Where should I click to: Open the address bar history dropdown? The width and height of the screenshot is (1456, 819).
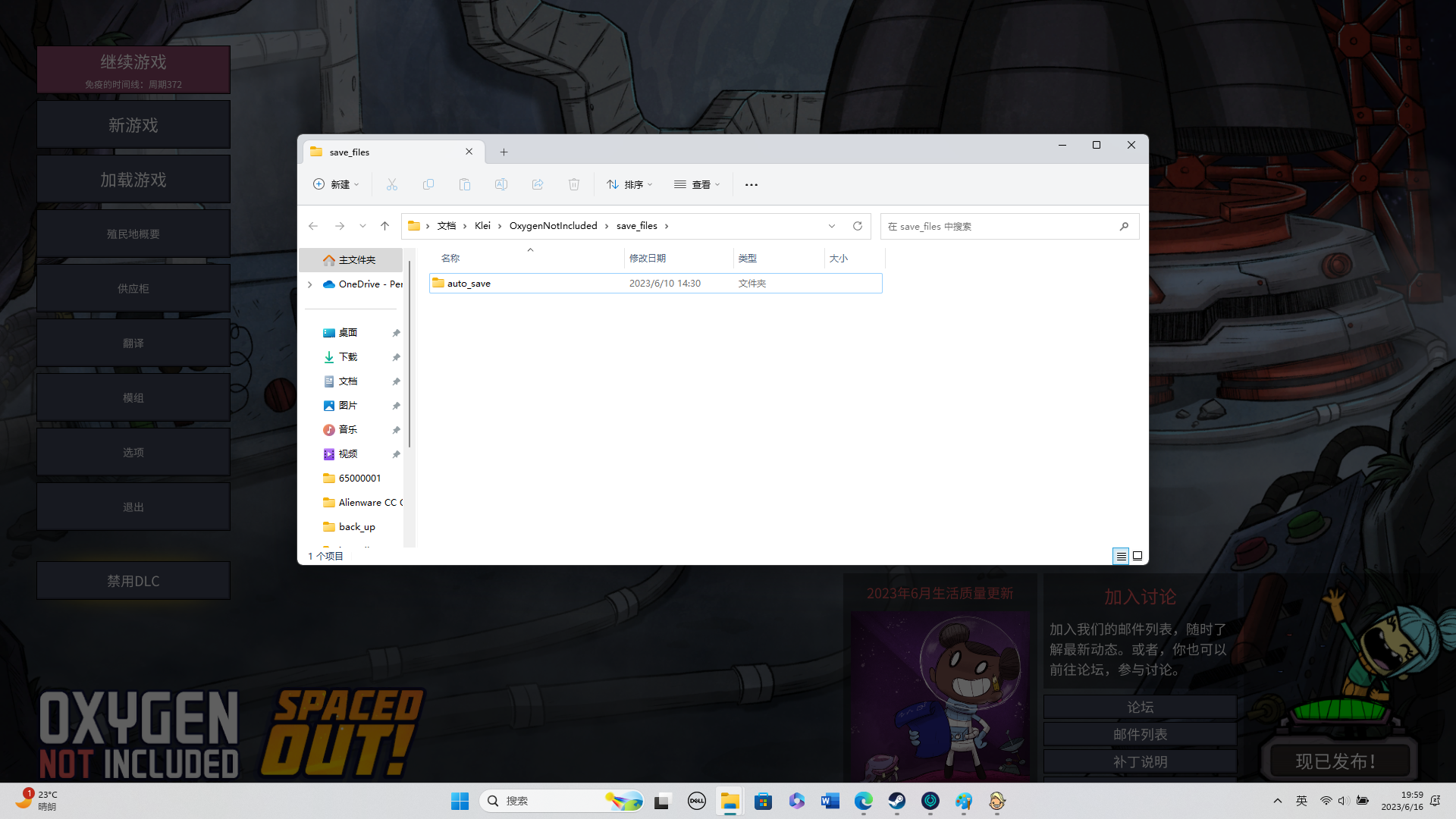[832, 226]
